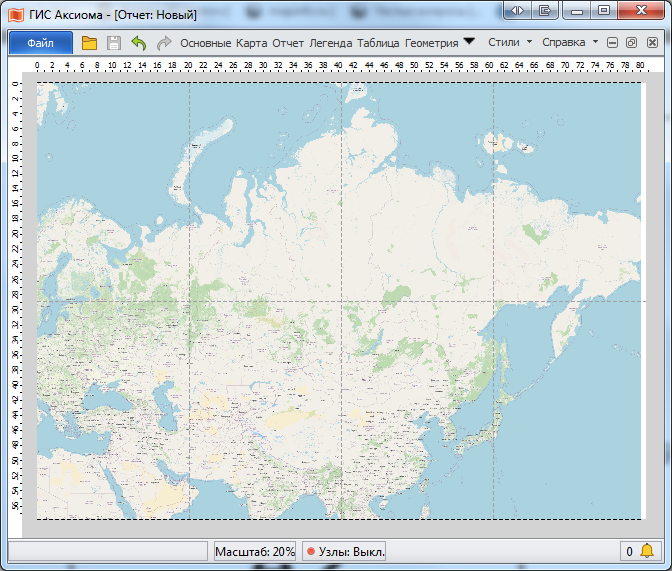Toggle the Узлы: Выкл. nodes mode
The width and height of the screenshot is (672, 571).
345,551
